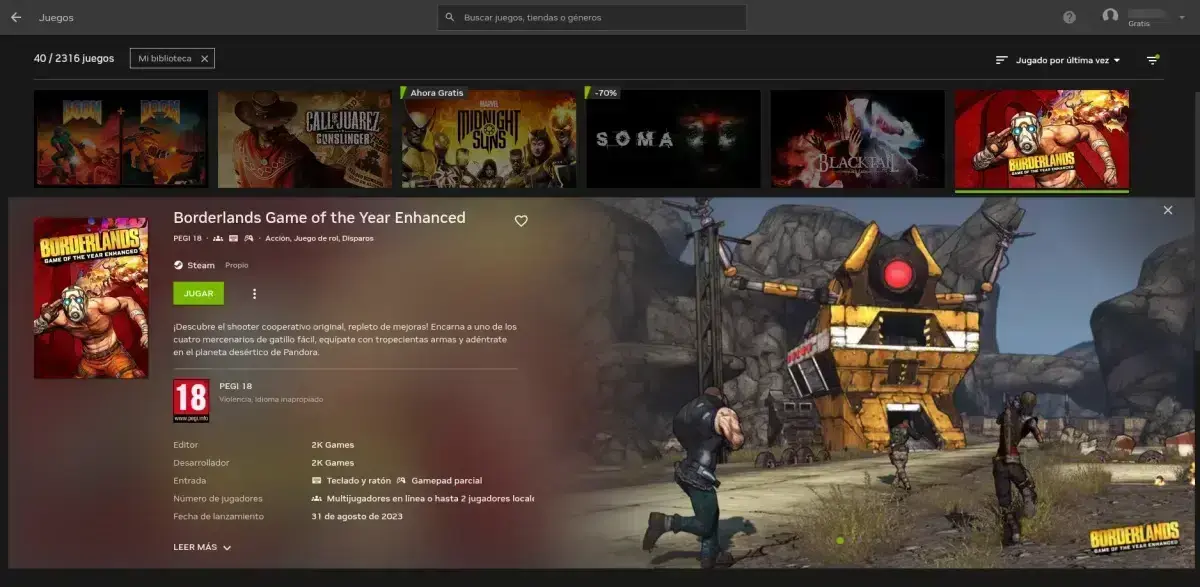Image resolution: width=1200 pixels, height=587 pixels.
Task: Launch the game with JUGAR button
Action: pyautogui.click(x=199, y=293)
